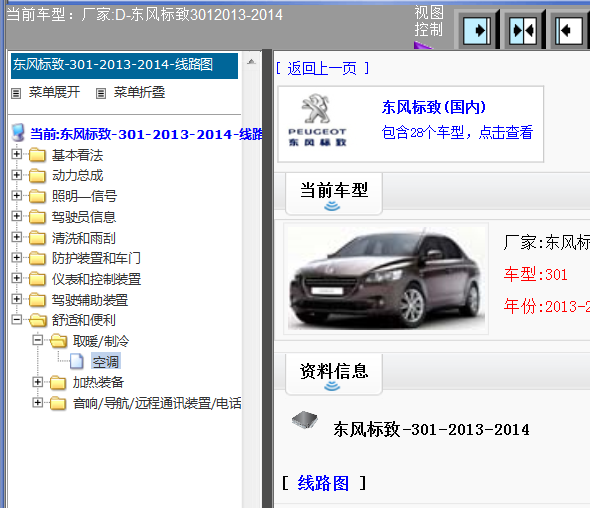Click the 返回上一页 link
Image resolution: width=590 pixels, height=508 pixels.
(322, 68)
